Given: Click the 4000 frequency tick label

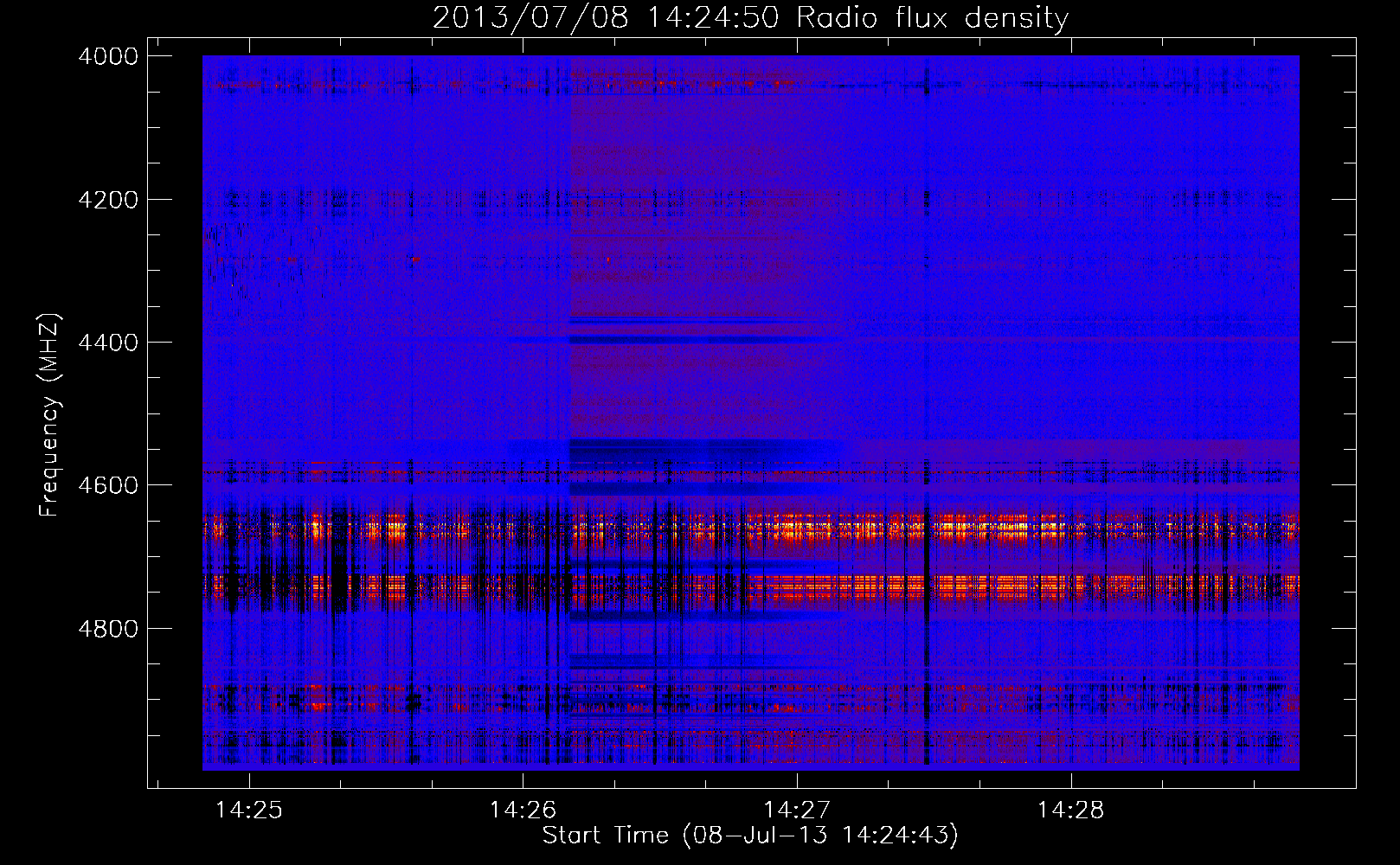Looking at the screenshot, I should pos(108,56).
